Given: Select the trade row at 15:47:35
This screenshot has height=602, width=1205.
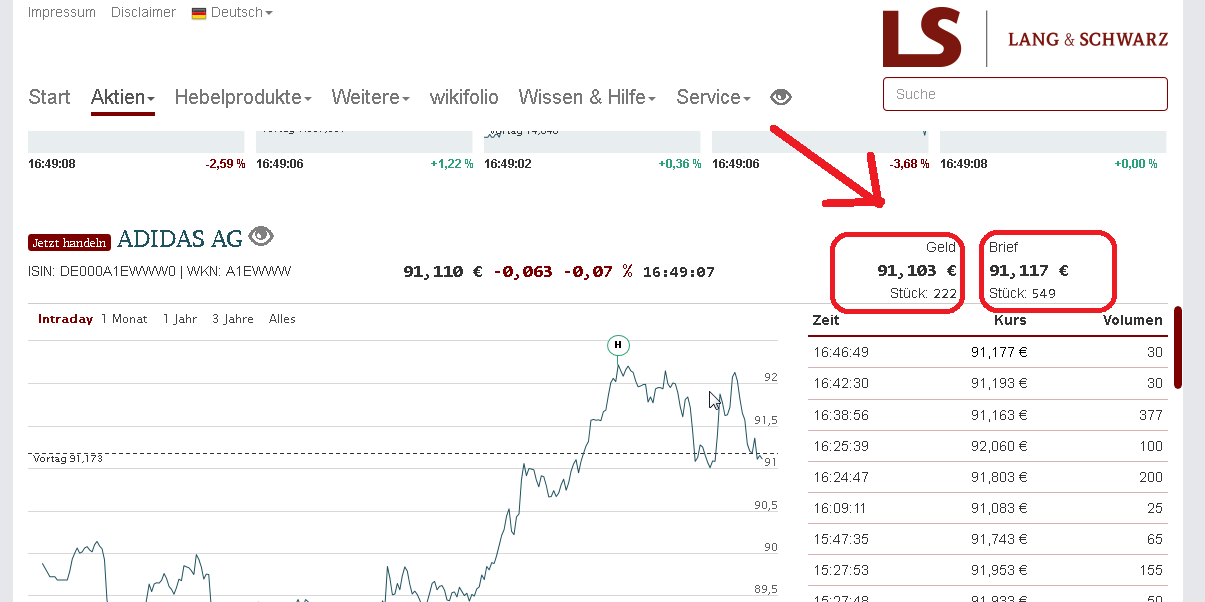Looking at the screenshot, I should click(x=987, y=540).
